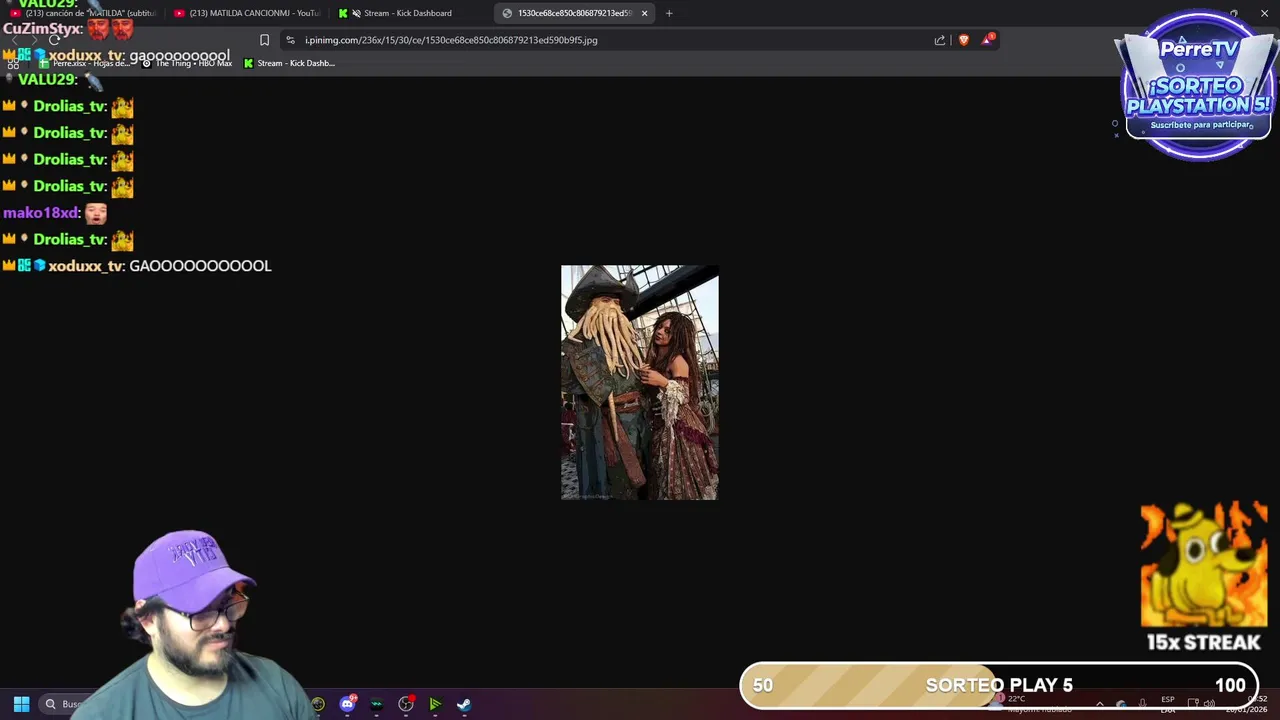Viewport: 1280px width, 720px height.
Task: Open Discord from the taskbar
Action: point(347,704)
